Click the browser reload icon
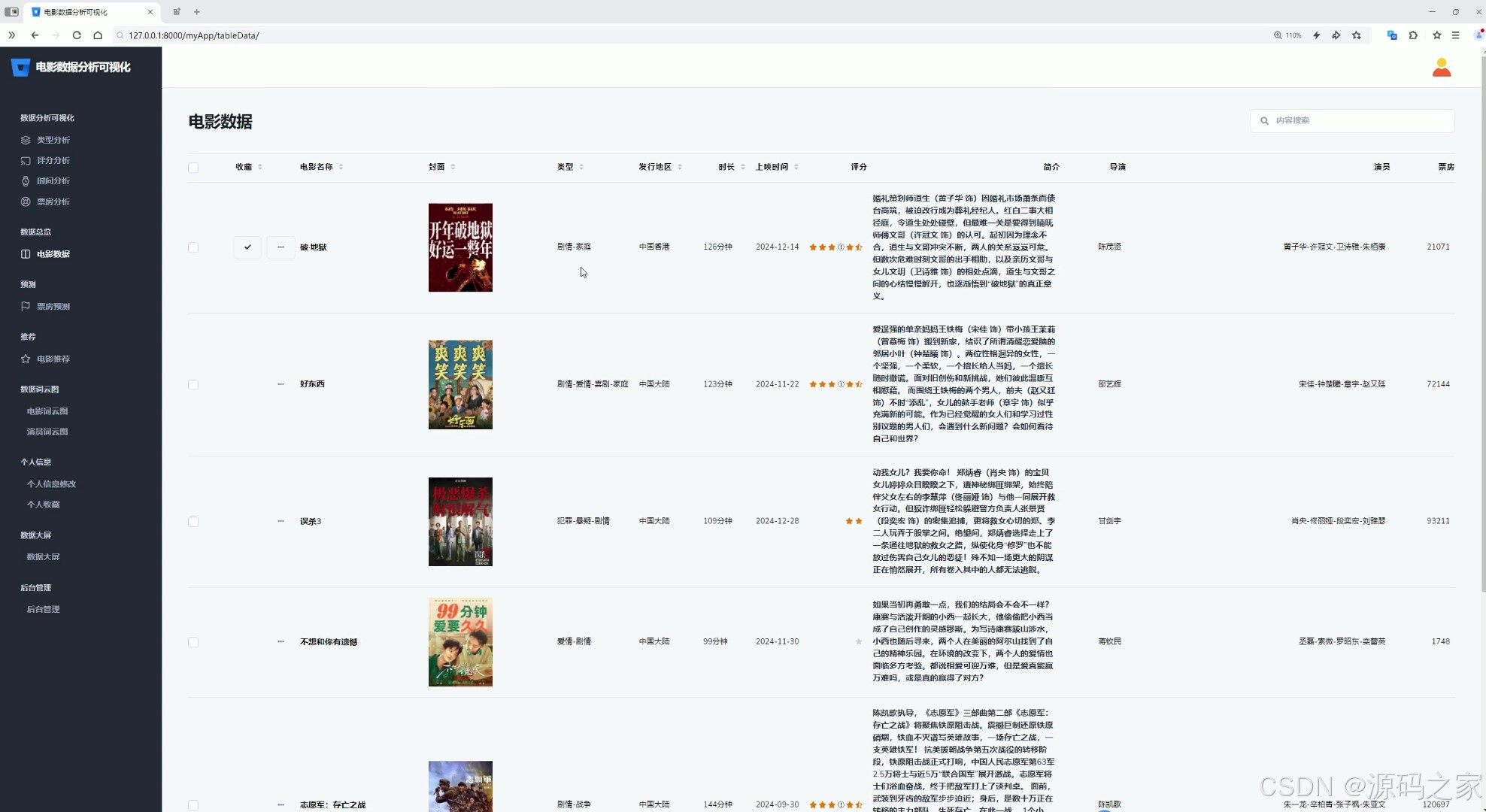The height and width of the screenshot is (812, 1486). pyautogui.click(x=77, y=35)
